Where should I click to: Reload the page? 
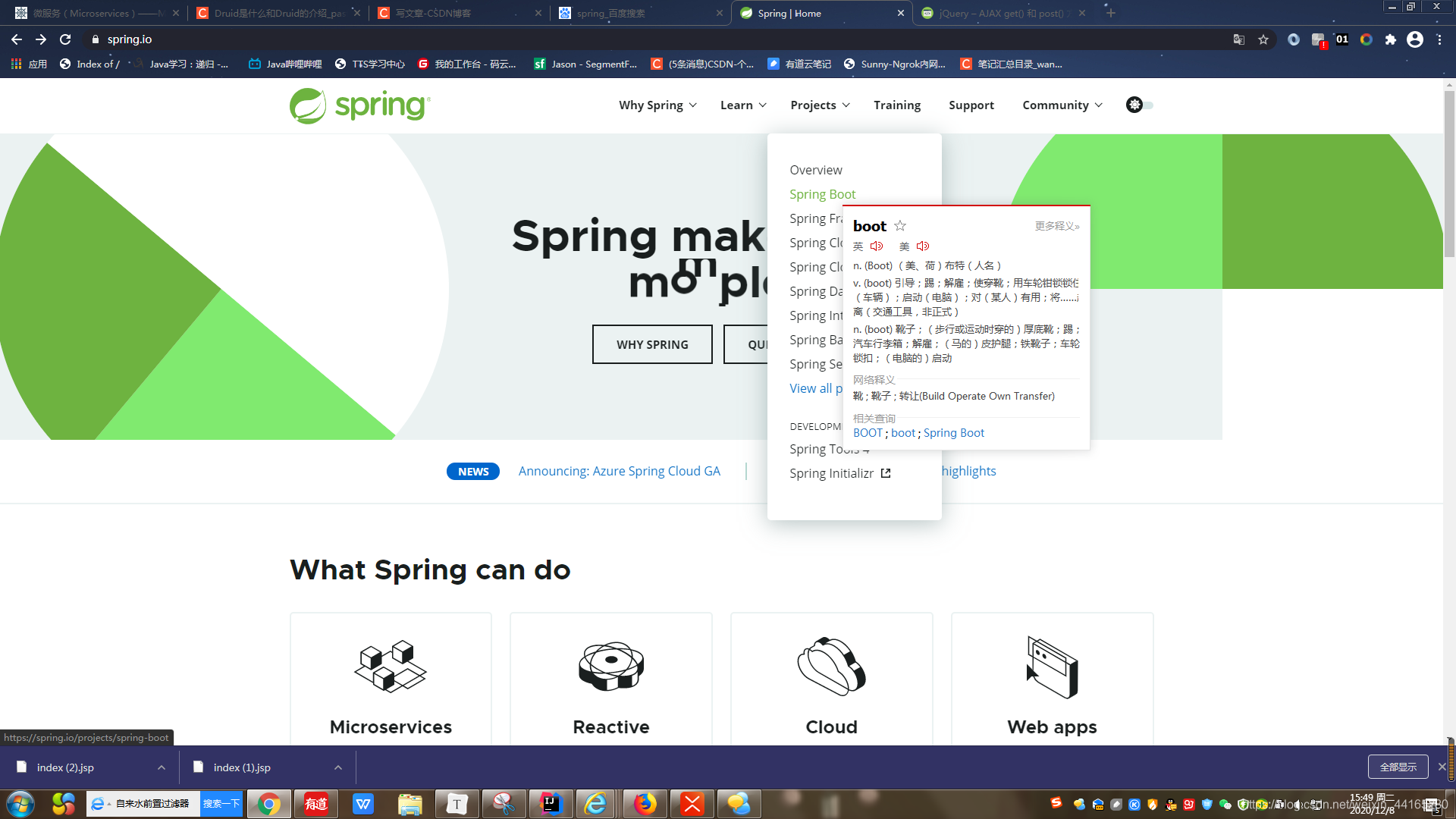65,39
